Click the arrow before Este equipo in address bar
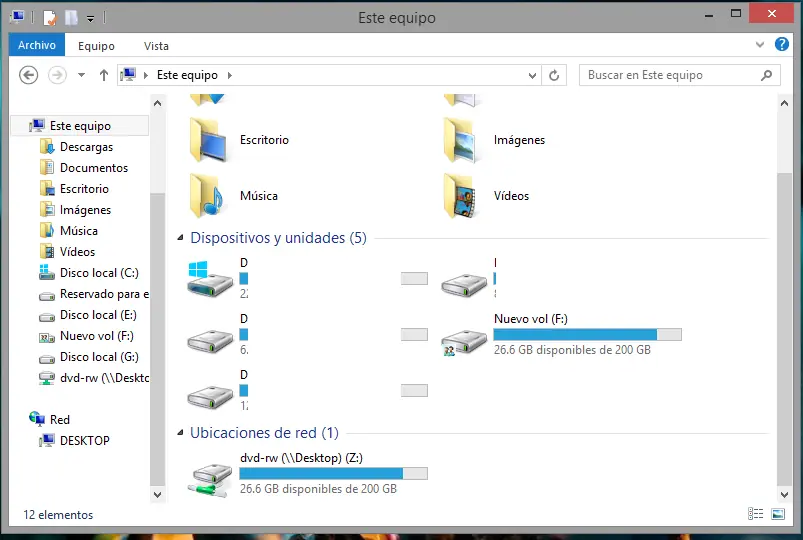Screen dimensions: 803x540 tap(146, 75)
